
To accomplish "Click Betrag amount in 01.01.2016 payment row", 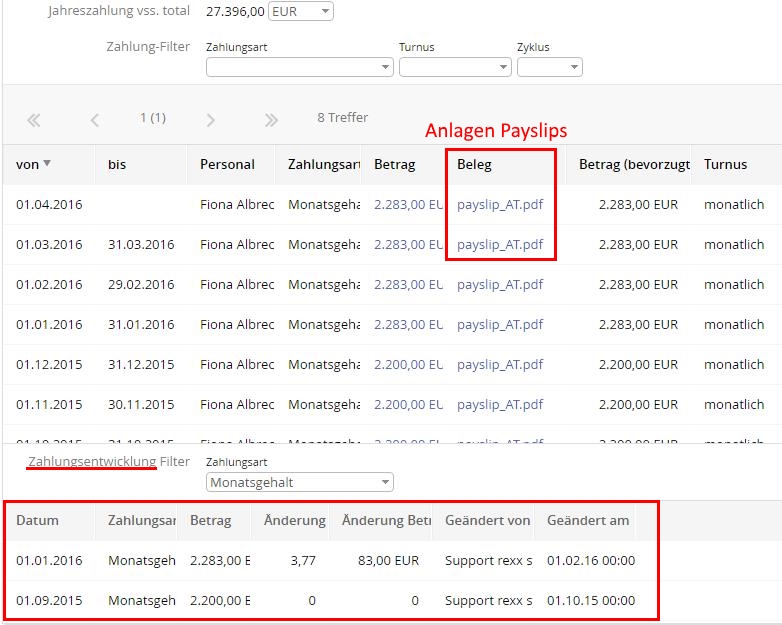I will (408, 324).
